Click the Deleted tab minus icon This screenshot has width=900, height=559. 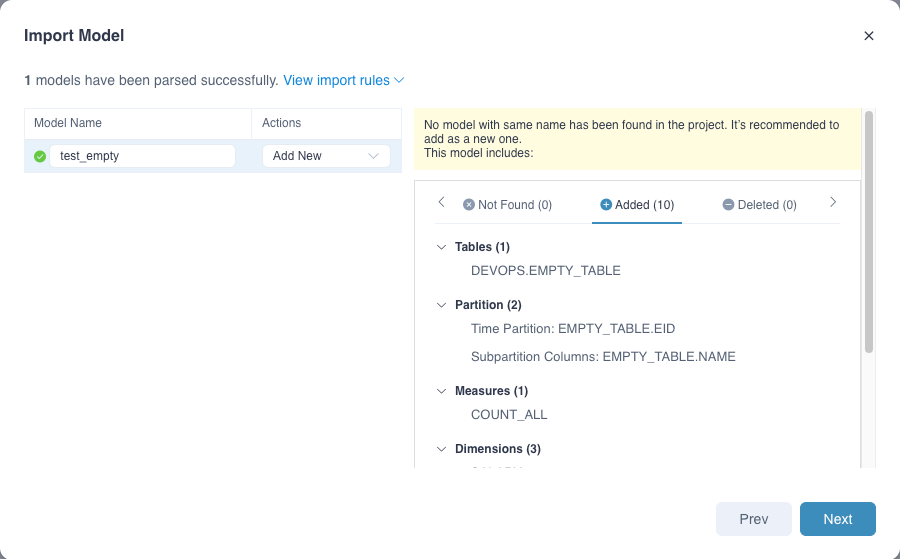point(728,205)
